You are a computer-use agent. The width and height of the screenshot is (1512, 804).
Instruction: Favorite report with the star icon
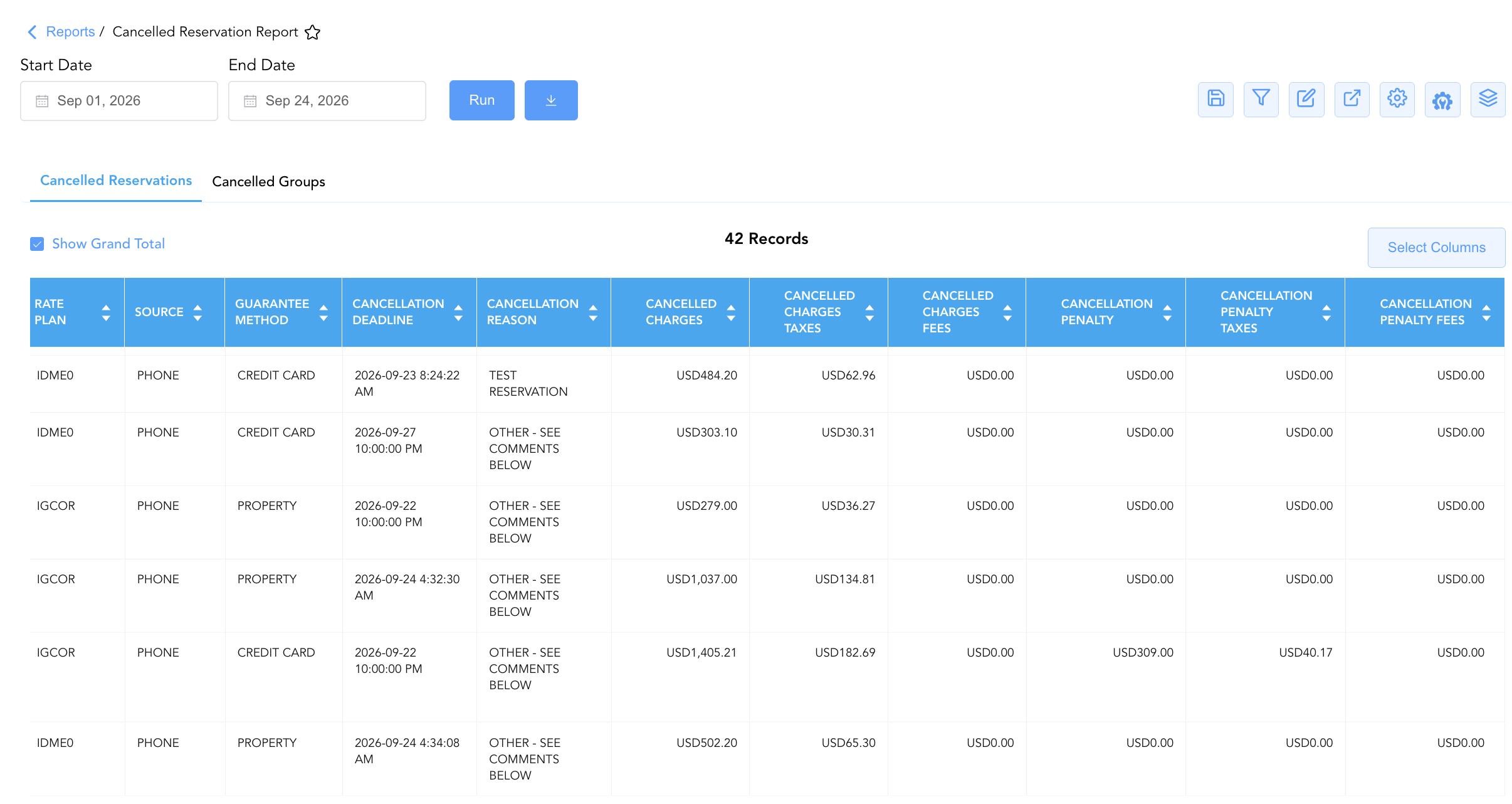point(312,32)
